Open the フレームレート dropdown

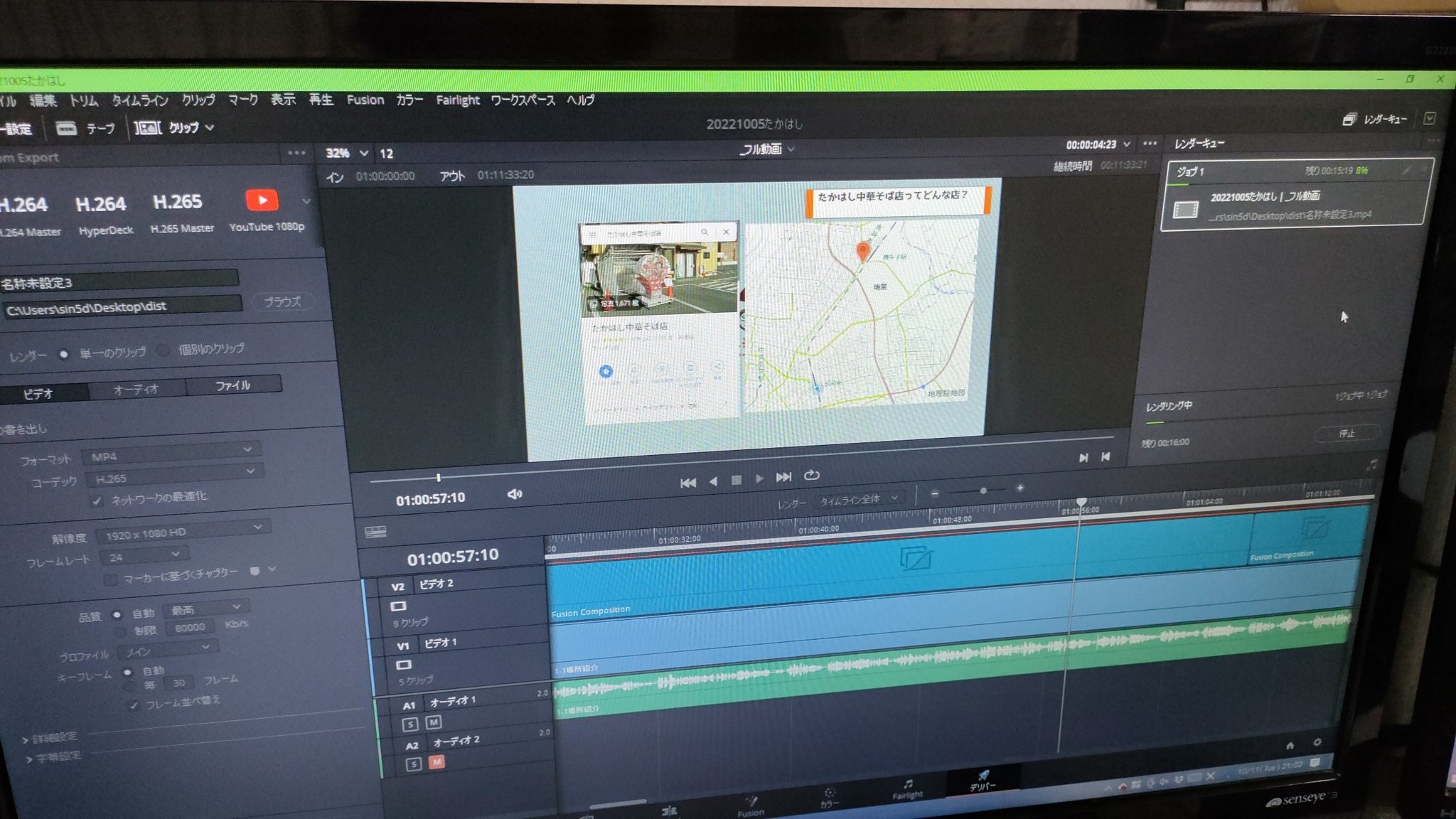[x=144, y=555]
